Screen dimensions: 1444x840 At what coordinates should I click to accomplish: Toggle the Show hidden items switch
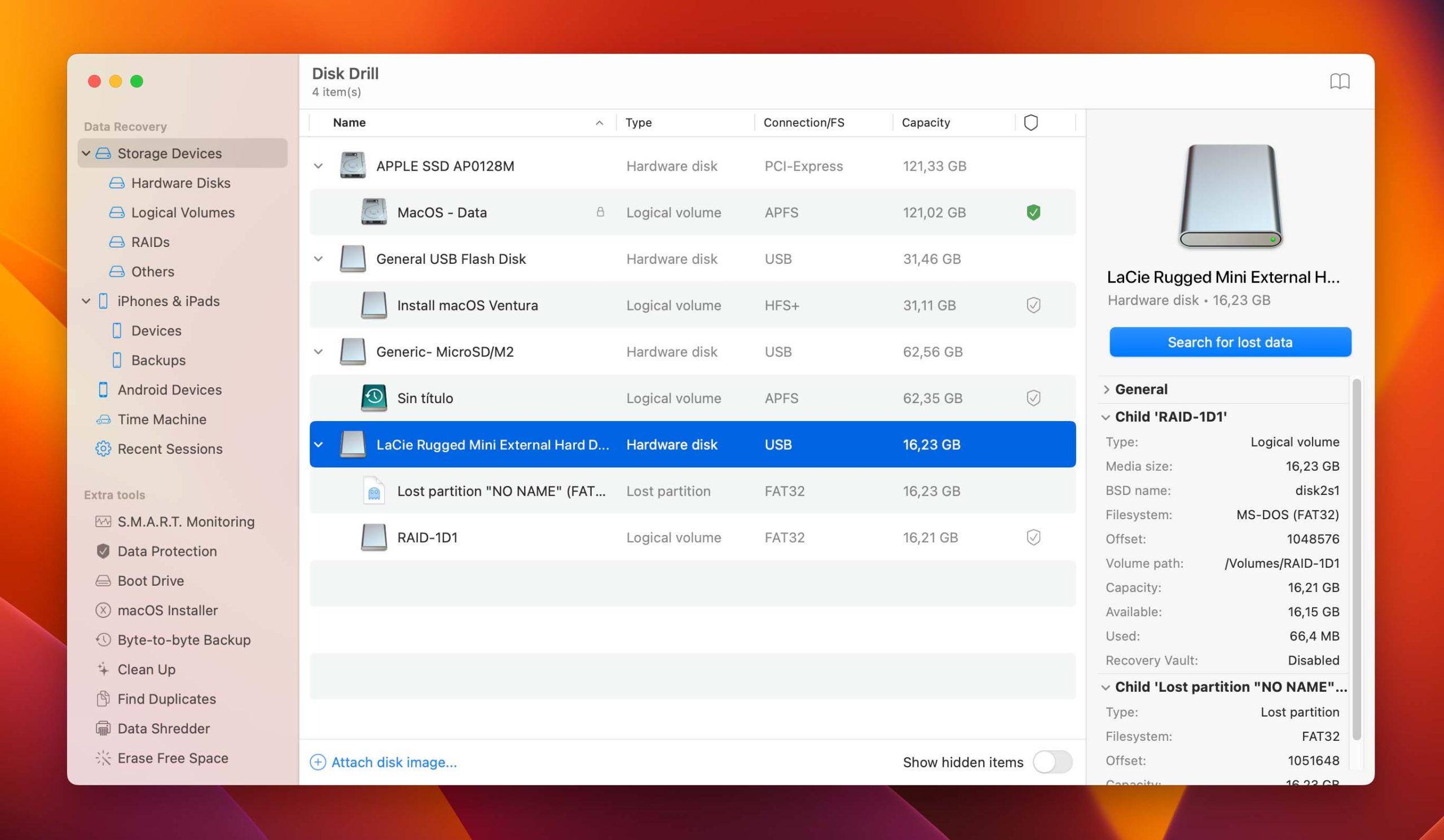1052,762
